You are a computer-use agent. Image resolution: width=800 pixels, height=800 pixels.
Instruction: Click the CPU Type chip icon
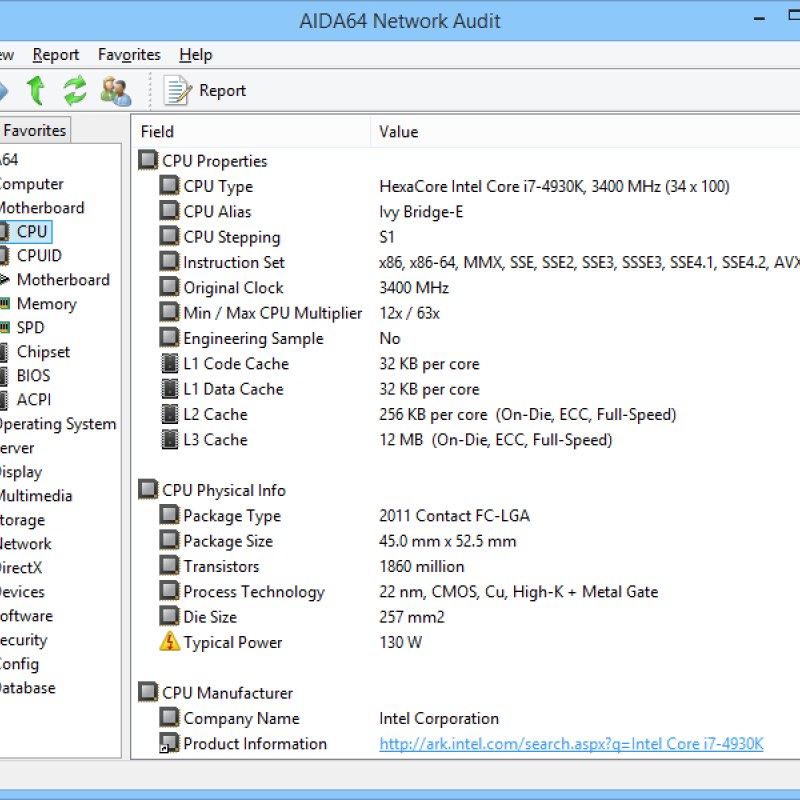click(x=170, y=186)
